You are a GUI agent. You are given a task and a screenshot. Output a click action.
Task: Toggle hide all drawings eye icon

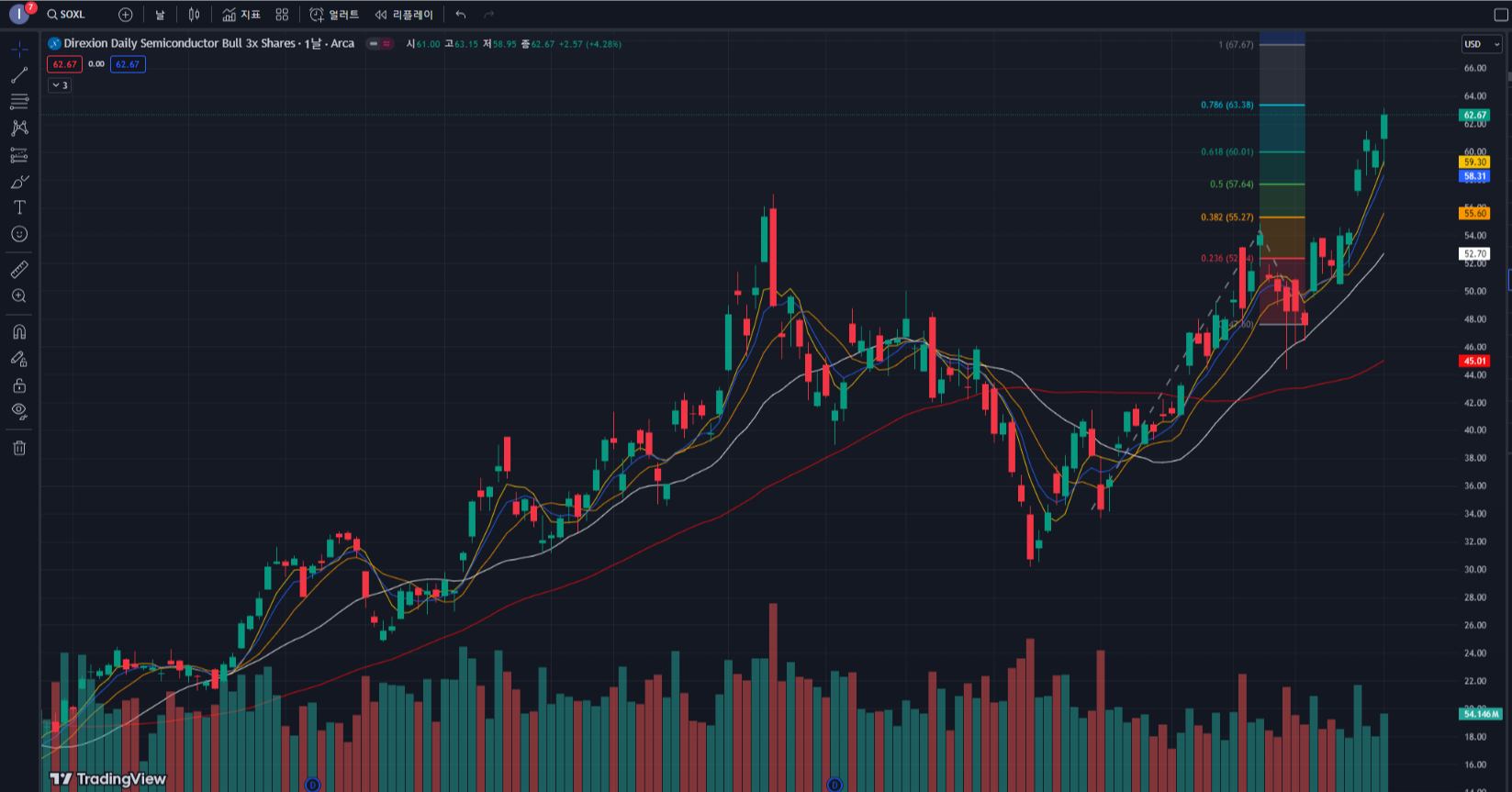tap(19, 411)
